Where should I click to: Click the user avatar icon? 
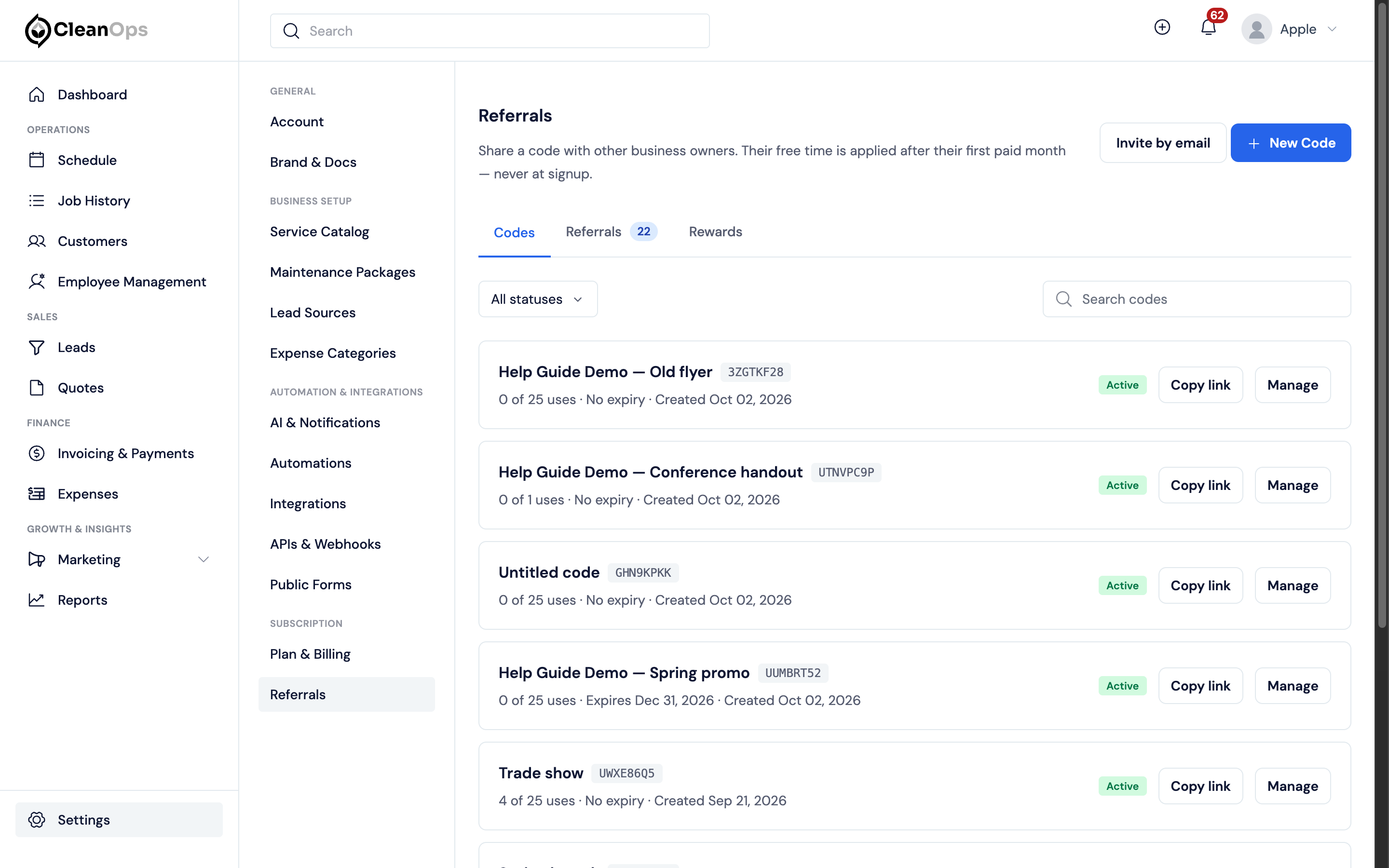click(1256, 29)
